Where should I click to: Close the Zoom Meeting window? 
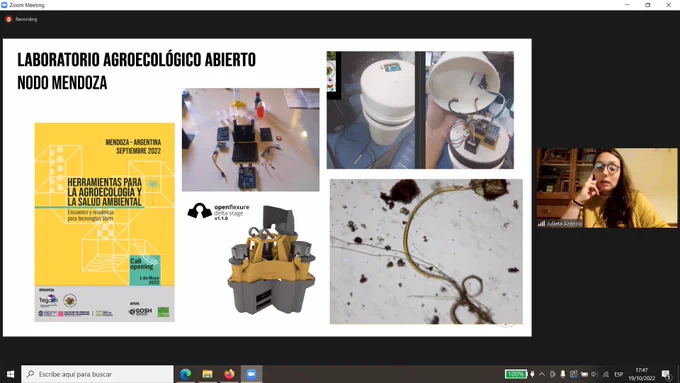pos(668,5)
